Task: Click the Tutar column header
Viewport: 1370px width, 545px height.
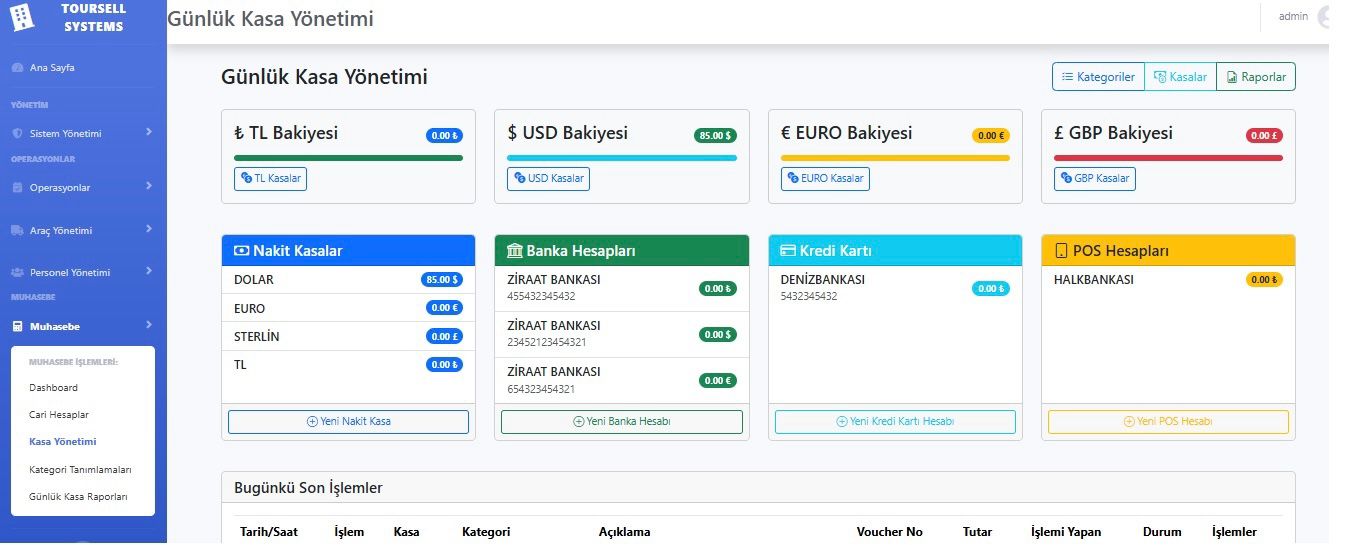Action: (978, 532)
